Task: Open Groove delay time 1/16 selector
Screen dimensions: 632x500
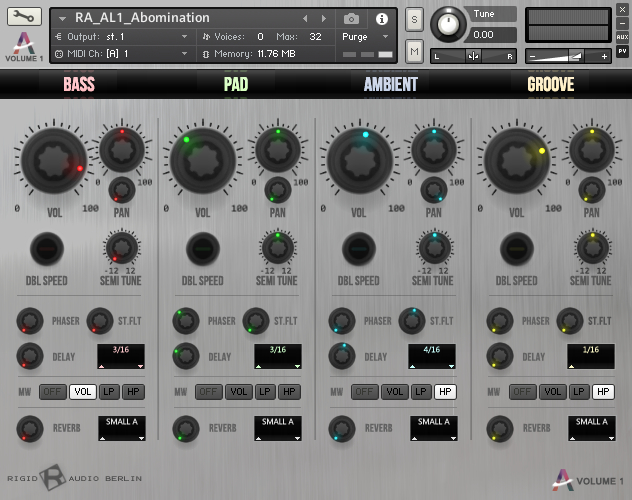Action: click(x=591, y=356)
